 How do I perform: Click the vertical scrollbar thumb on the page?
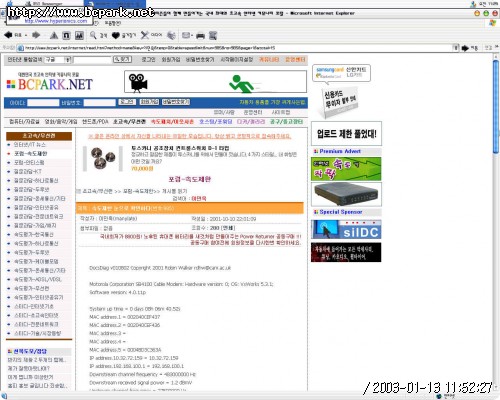(496, 107)
